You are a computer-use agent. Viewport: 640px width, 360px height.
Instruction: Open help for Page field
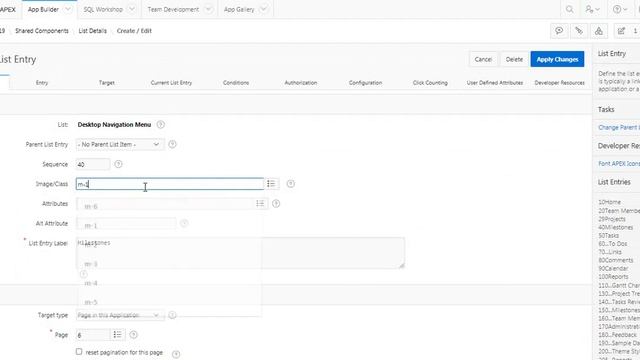133,335
